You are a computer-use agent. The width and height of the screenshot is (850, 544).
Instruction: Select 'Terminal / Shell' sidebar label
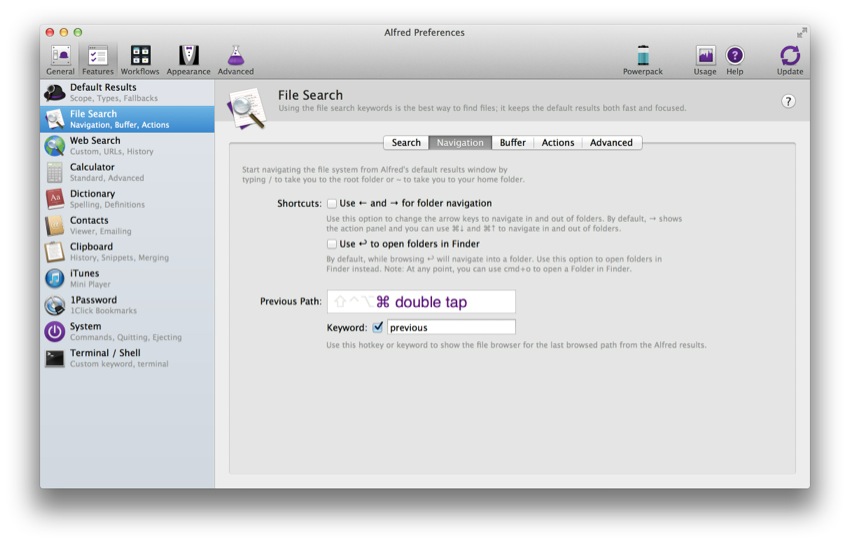pos(105,353)
